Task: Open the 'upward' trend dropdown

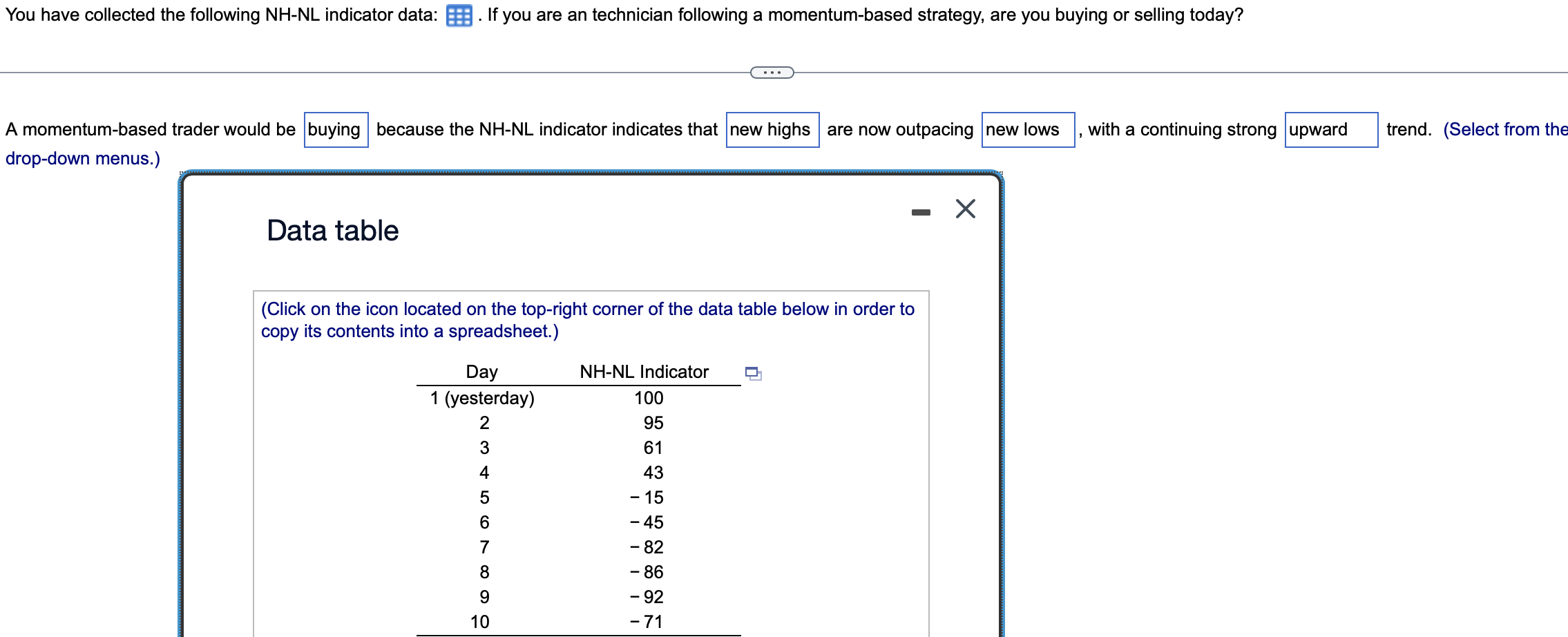Action: (1330, 129)
